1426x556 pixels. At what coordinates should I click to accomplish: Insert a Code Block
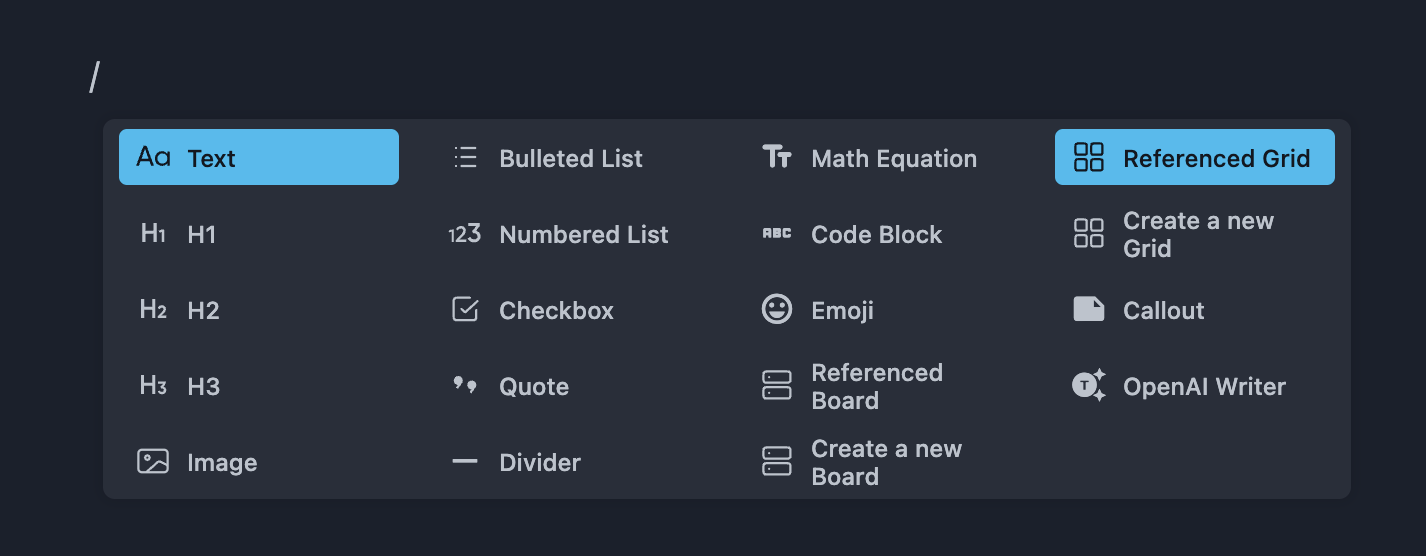pos(876,235)
